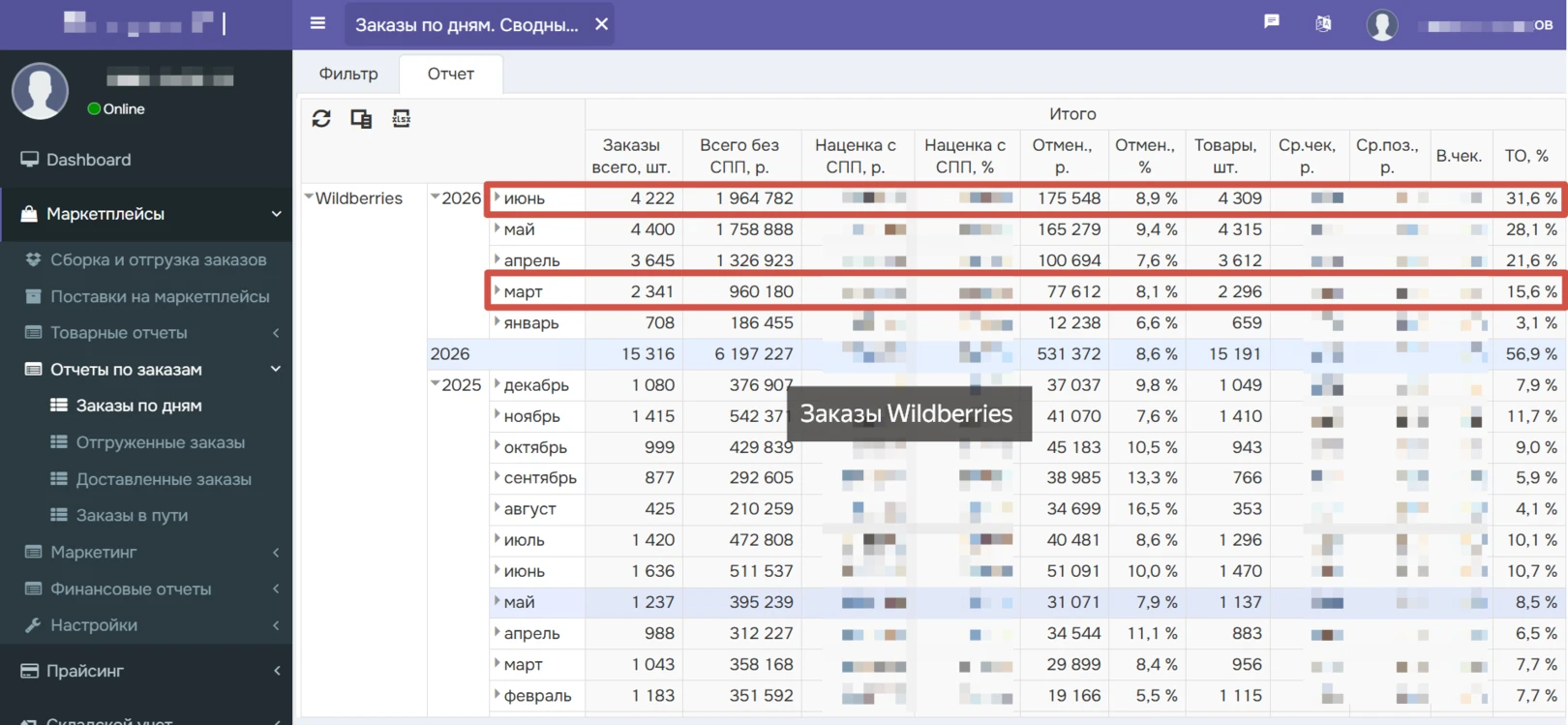Image resolution: width=1568 pixels, height=725 pixels.
Task: Click the translate language icon in header
Action: tap(1323, 23)
